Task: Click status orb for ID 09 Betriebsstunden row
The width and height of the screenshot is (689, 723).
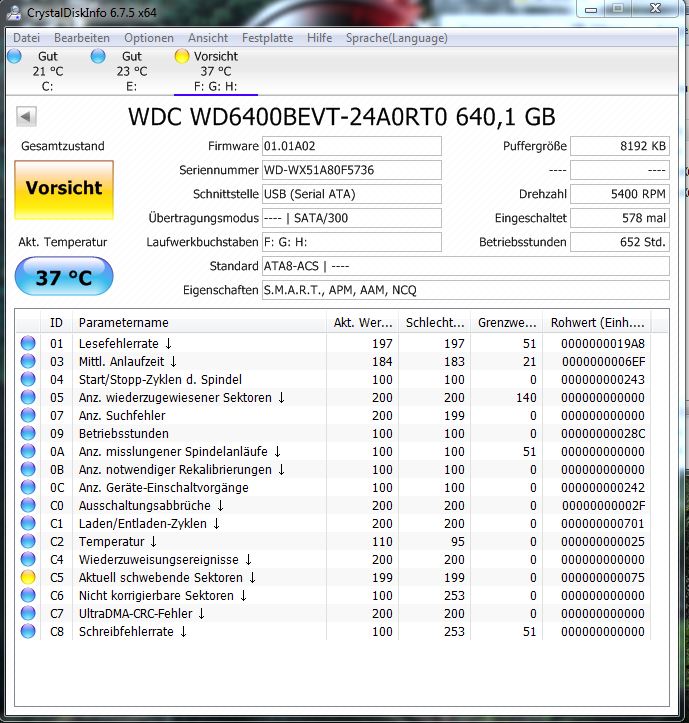Action: [x=28, y=433]
